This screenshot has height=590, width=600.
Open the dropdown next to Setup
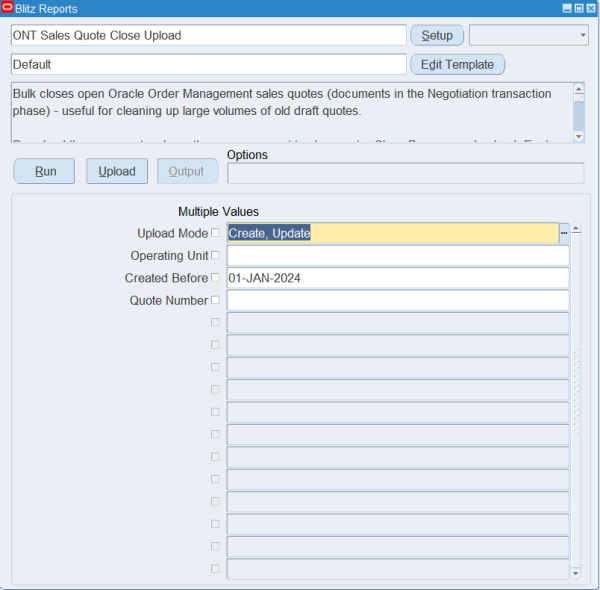pos(529,35)
